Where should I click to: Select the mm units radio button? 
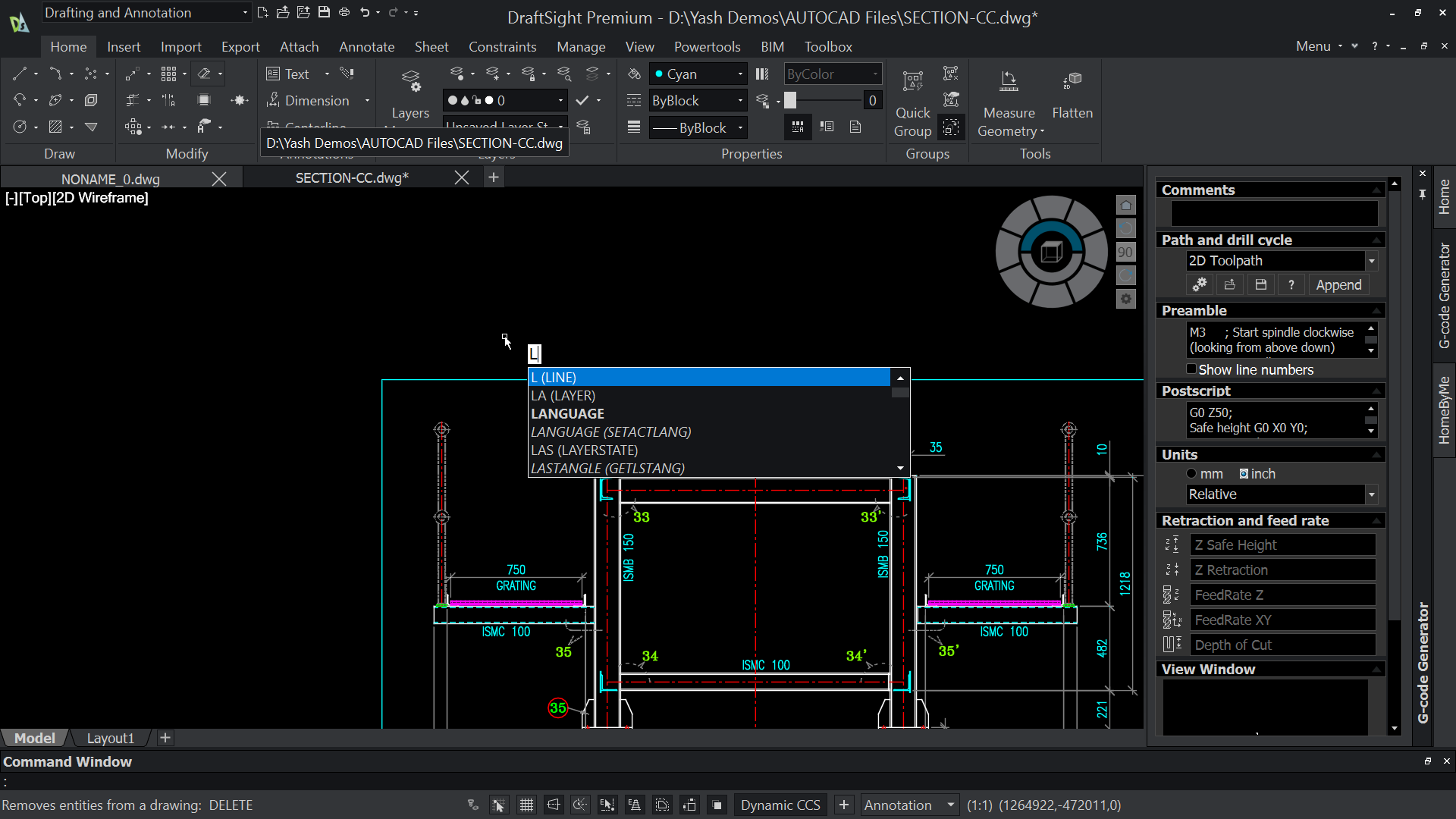[x=1191, y=473]
